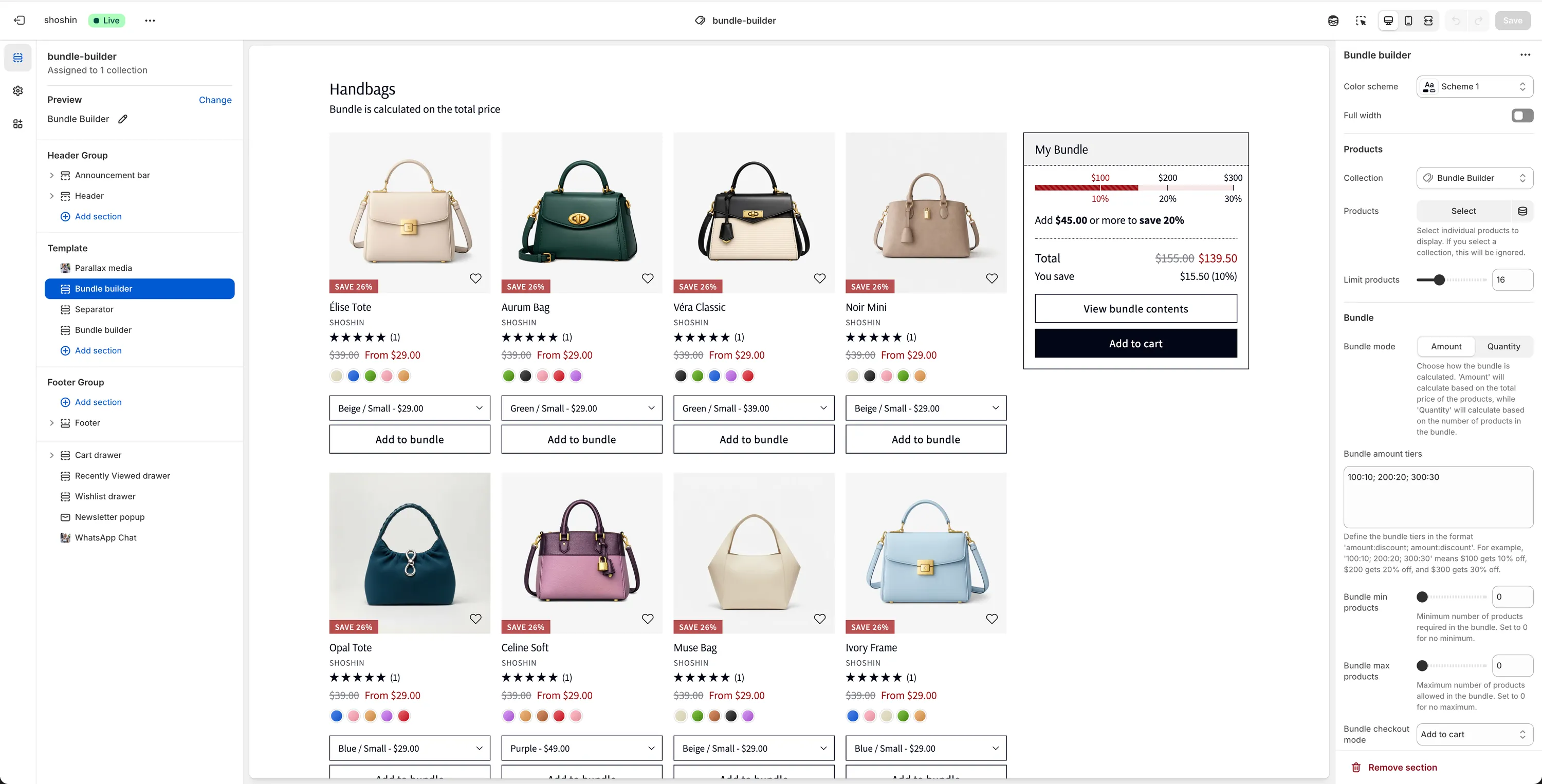This screenshot has height=784, width=1542.
Task: Exit the theme editor
Action: coord(19,20)
